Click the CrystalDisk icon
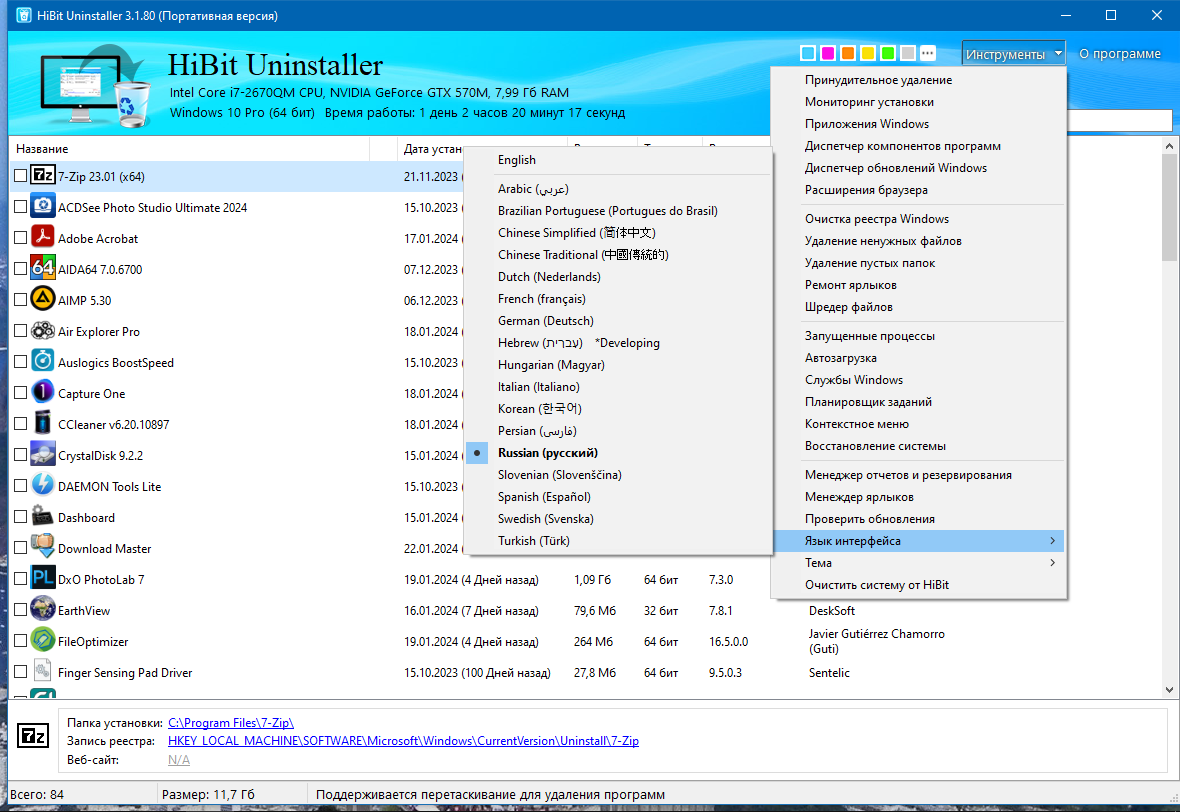This screenshot has width=1180, height=812. tap(43, 455)
